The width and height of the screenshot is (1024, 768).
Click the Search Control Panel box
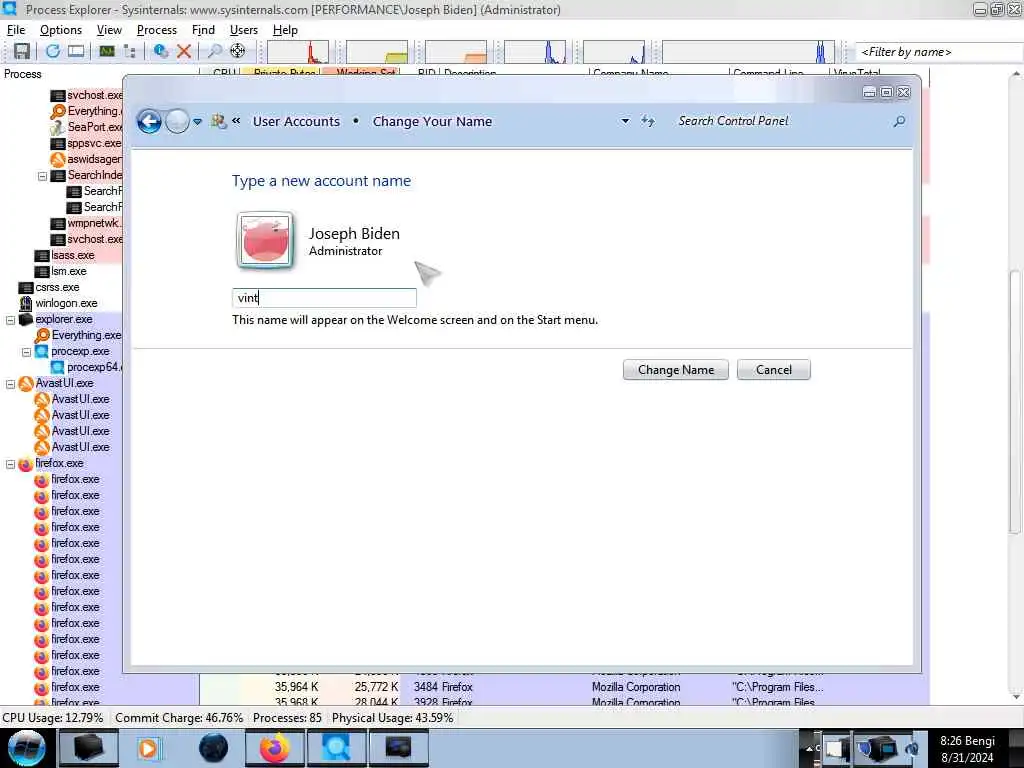pos(784,121)
